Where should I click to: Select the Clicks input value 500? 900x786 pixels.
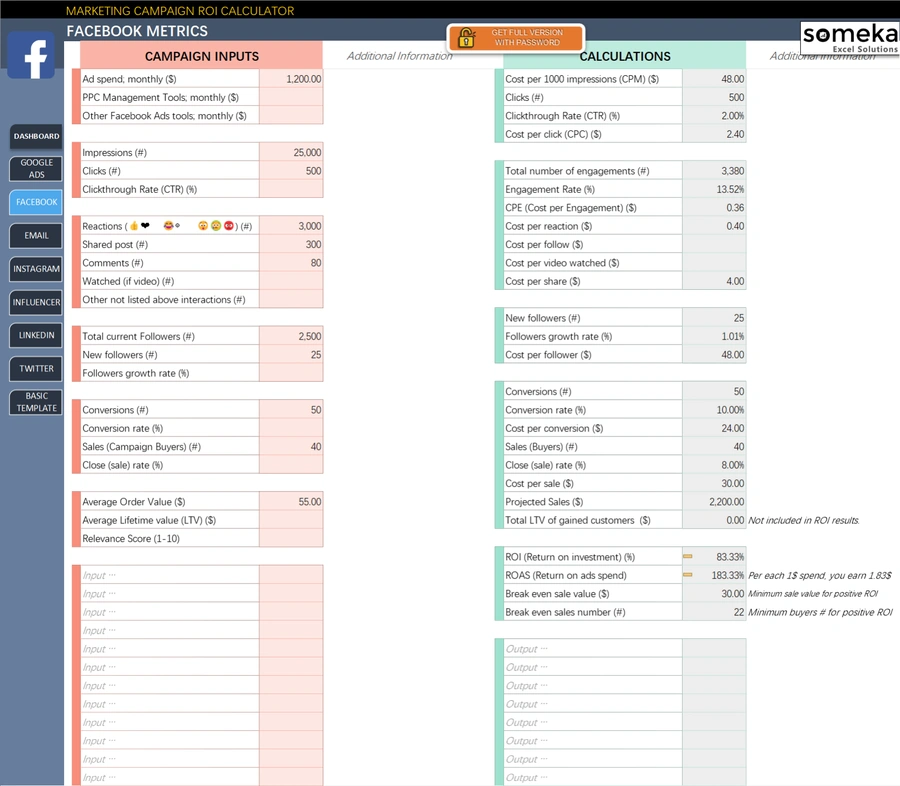click(291, 171)
